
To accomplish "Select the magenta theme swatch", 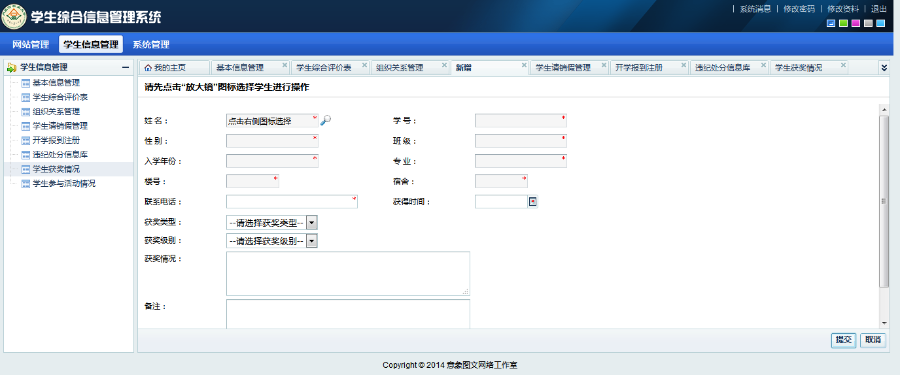I will pyautogui.click(x=856, y=23).
